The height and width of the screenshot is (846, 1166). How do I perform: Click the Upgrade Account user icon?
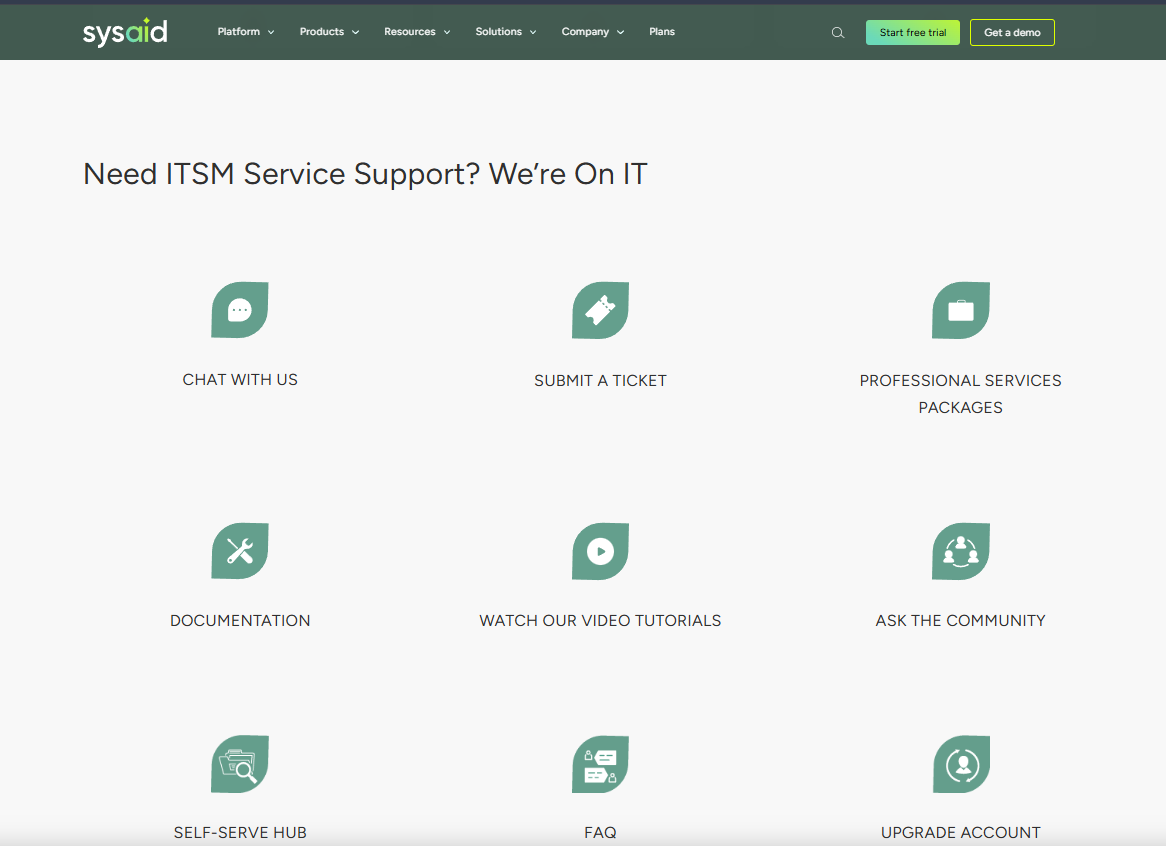click(x=962, y=764)
